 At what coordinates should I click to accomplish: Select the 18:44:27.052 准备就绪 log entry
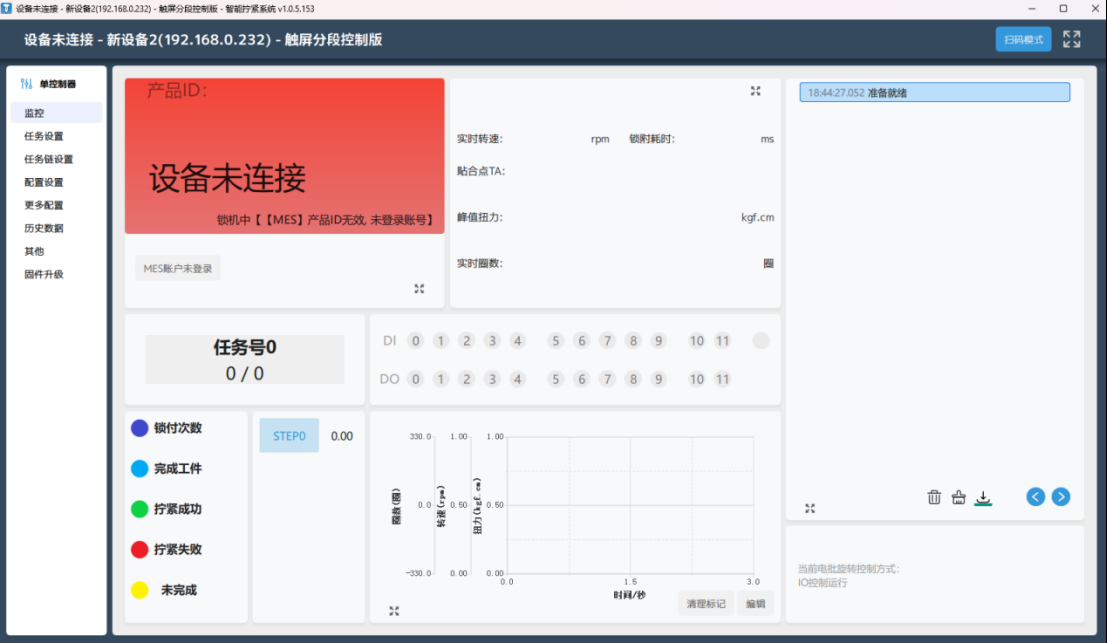(935, 92)
